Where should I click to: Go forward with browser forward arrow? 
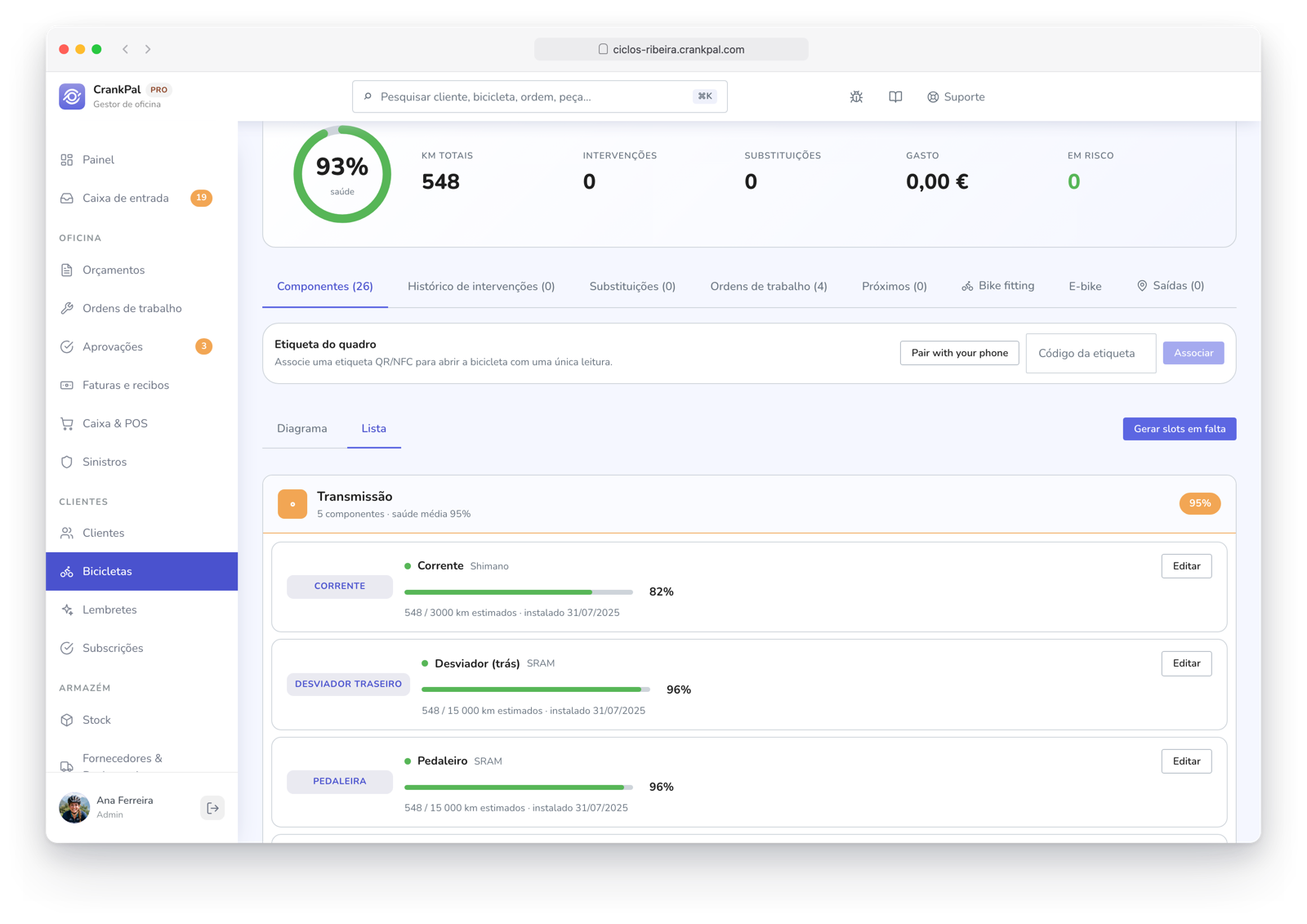pos(148,49)
